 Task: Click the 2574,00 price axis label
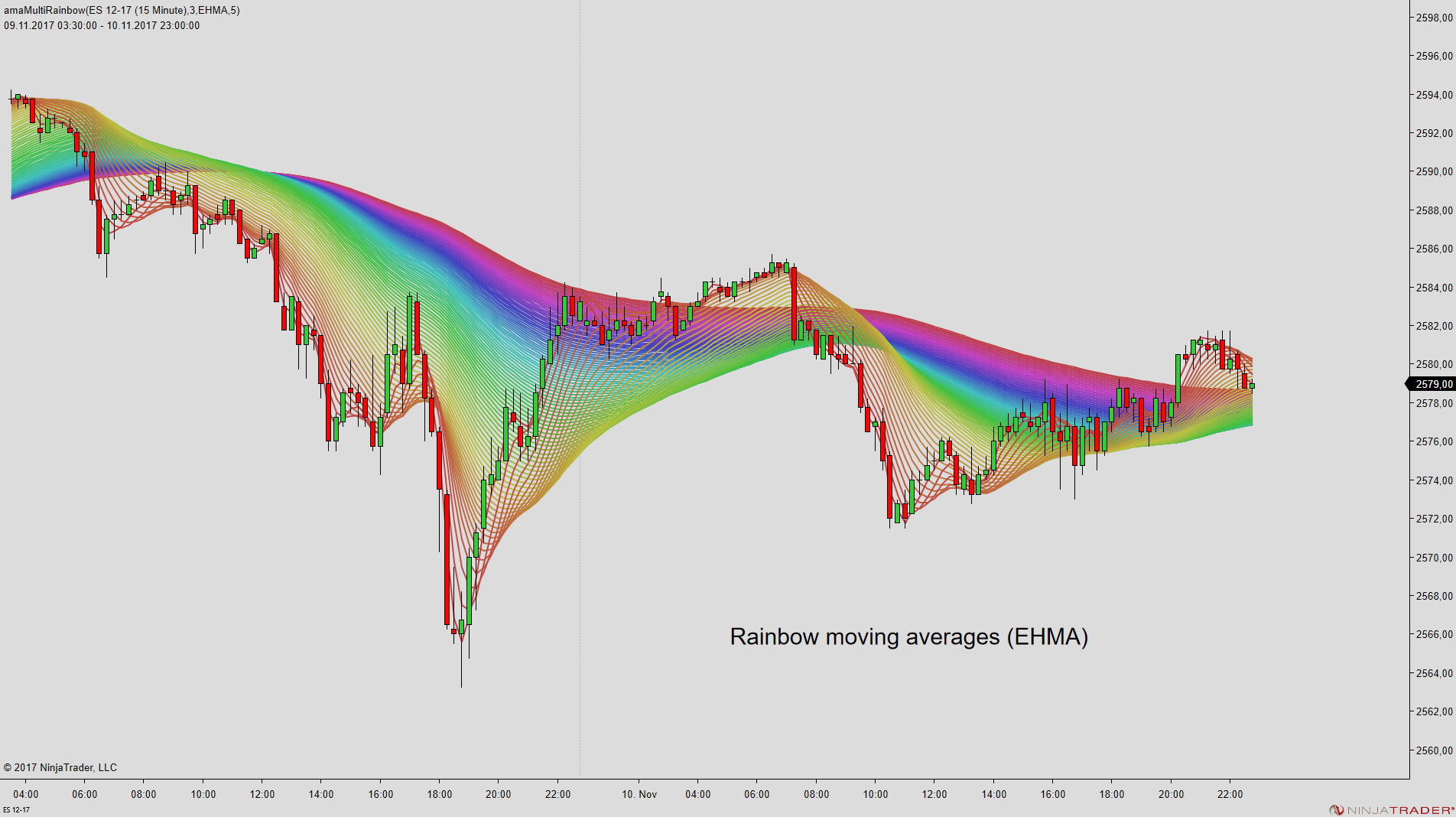(x=1435, y=480)
